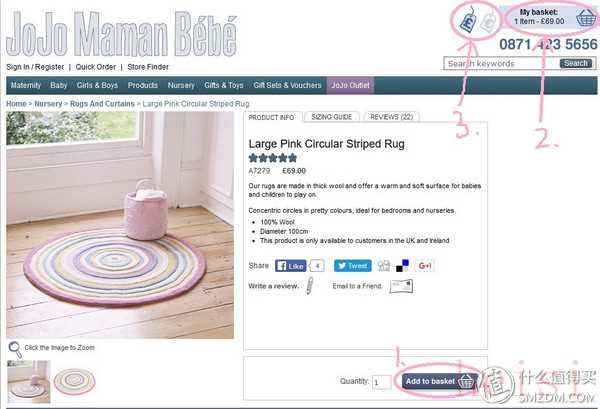Go to Rugs And Curtains breadcrumb
Image resolution: width=600 pixels, height=409 pixels.
pos(102,104)
